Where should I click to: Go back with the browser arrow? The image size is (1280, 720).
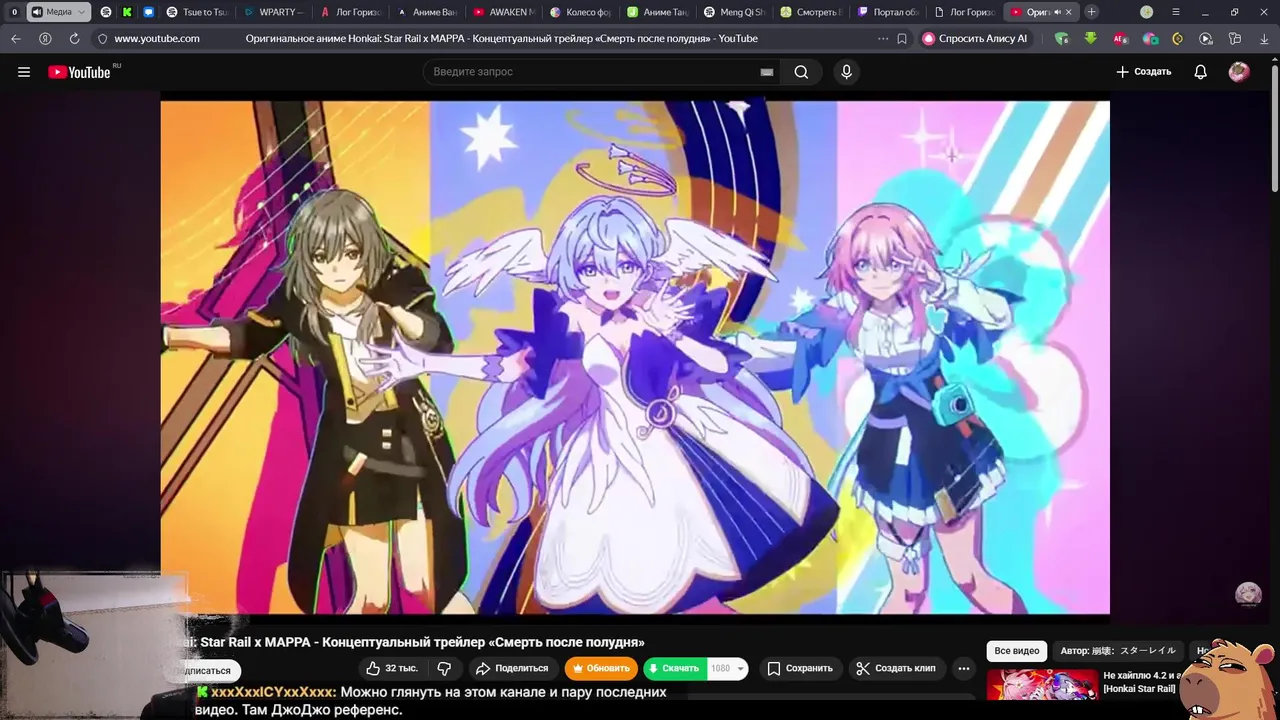pyautogui.click(x=16, y=39)
